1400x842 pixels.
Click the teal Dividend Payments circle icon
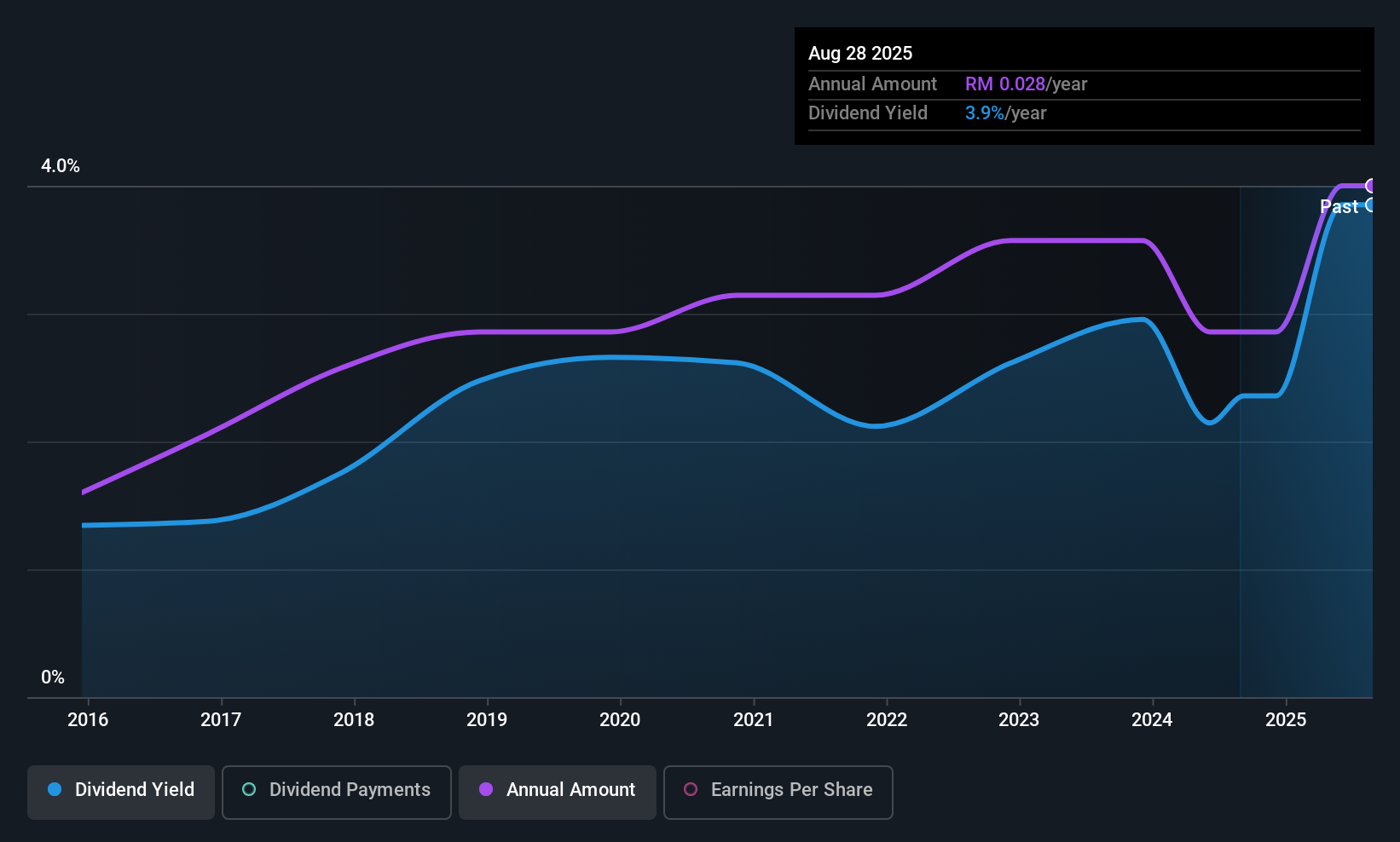[x=249, y=789]
